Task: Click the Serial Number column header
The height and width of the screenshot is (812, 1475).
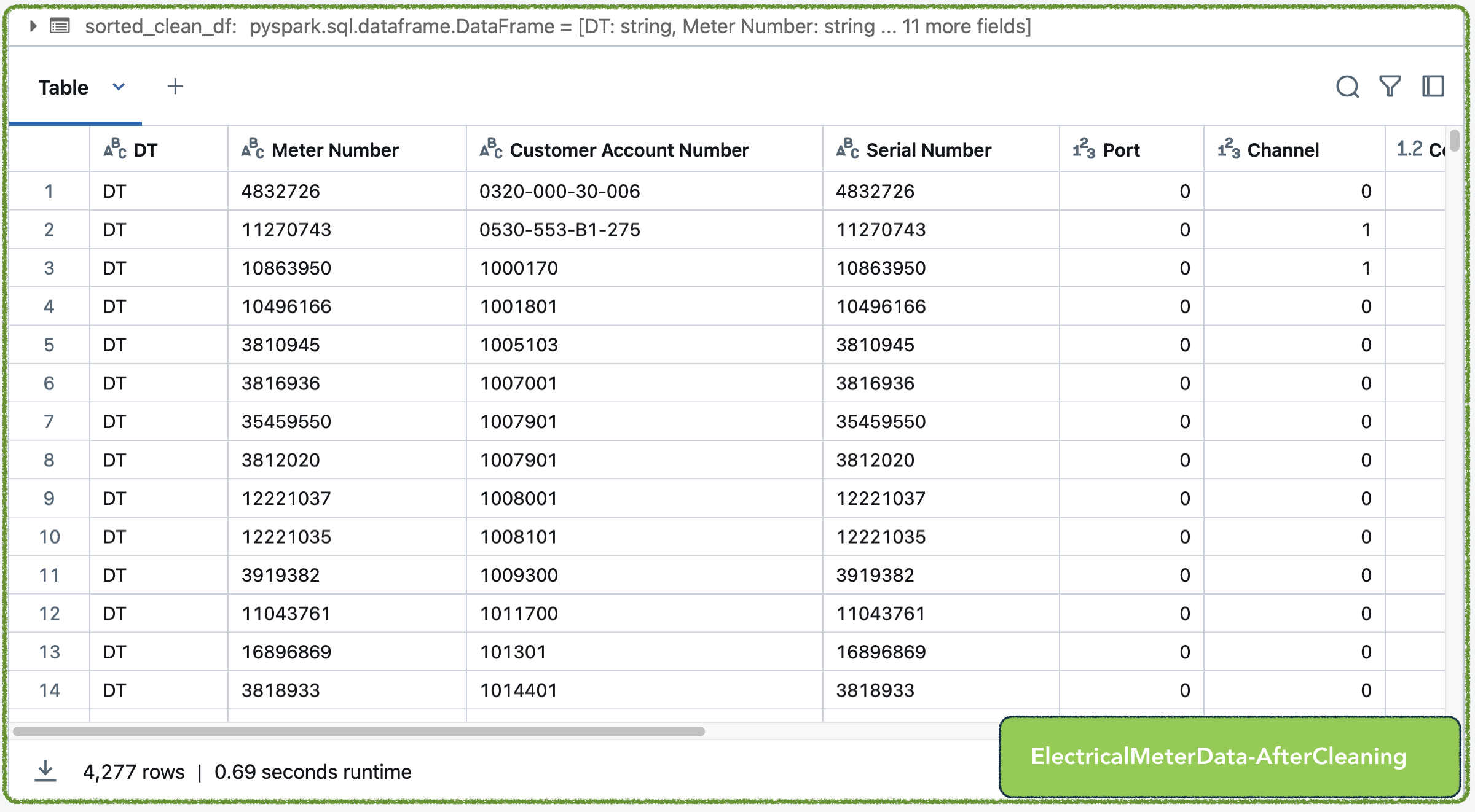Action: point(941,149)
